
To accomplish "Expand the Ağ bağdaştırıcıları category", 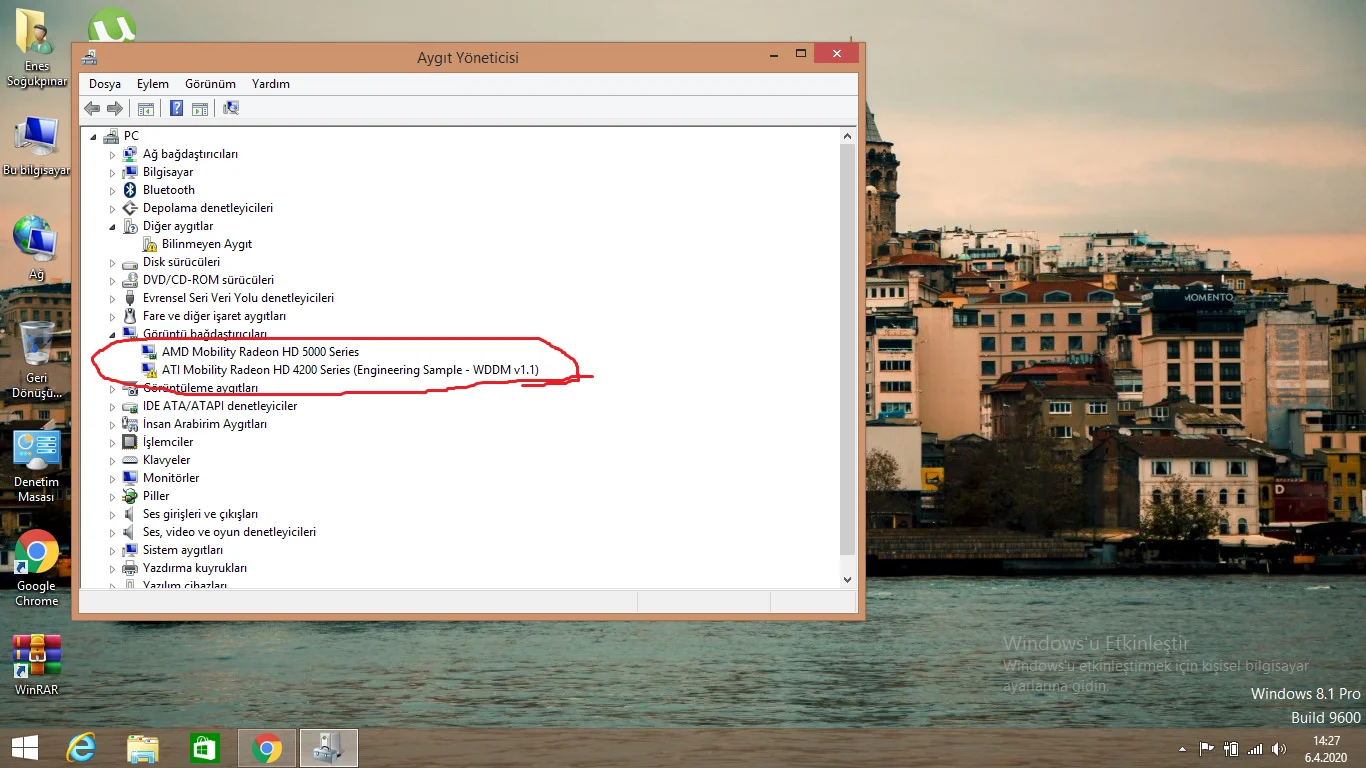I will tap(113, 155).
